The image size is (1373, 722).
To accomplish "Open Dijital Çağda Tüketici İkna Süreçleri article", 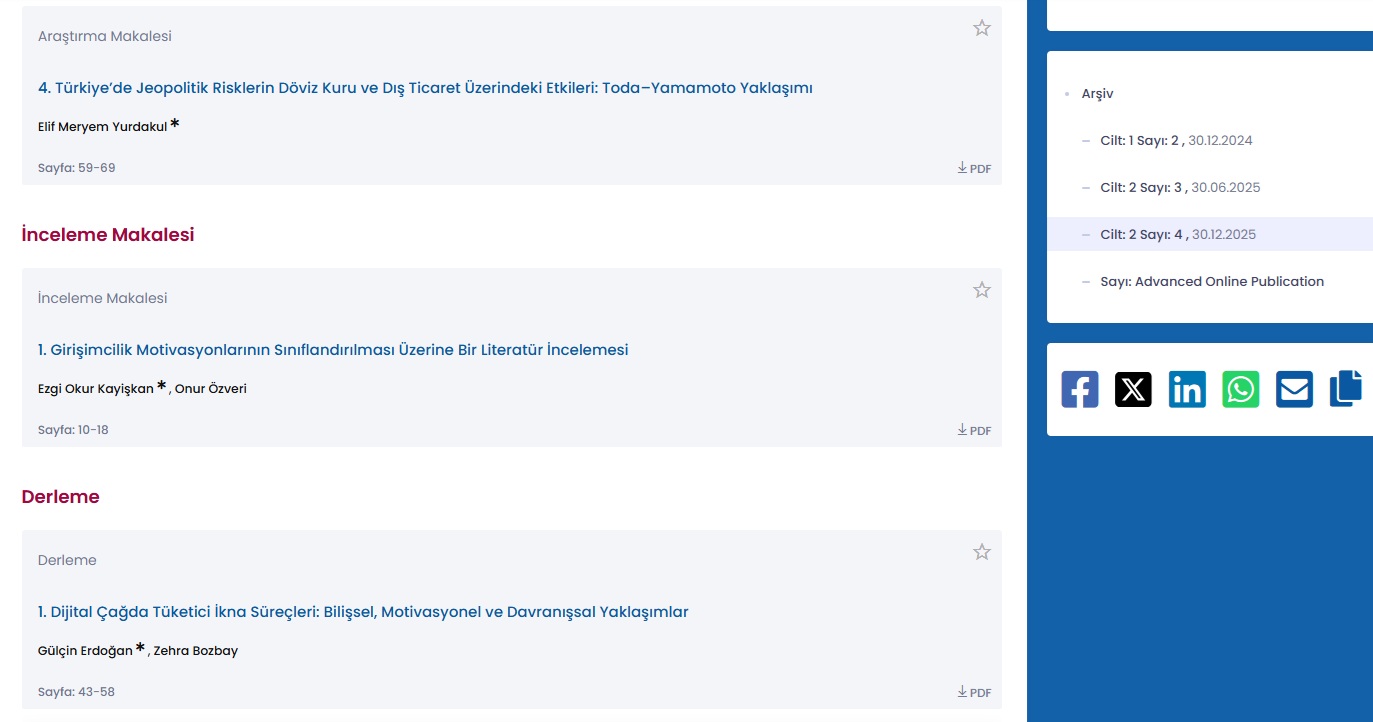I will [363, 612].
